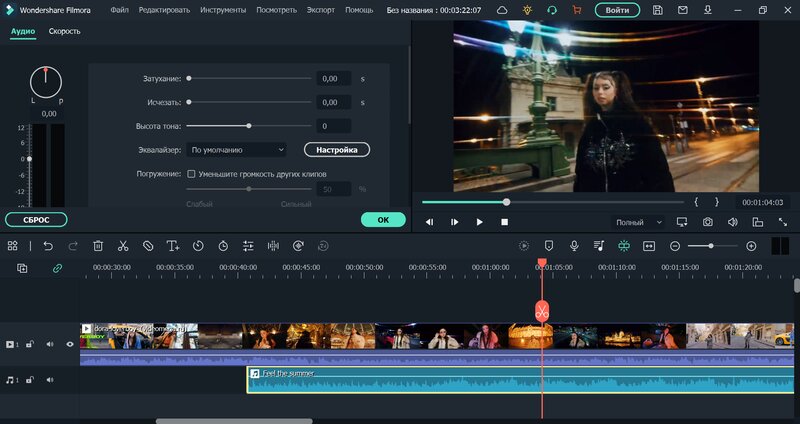Open the Инструменты menu

click(223, 10)
